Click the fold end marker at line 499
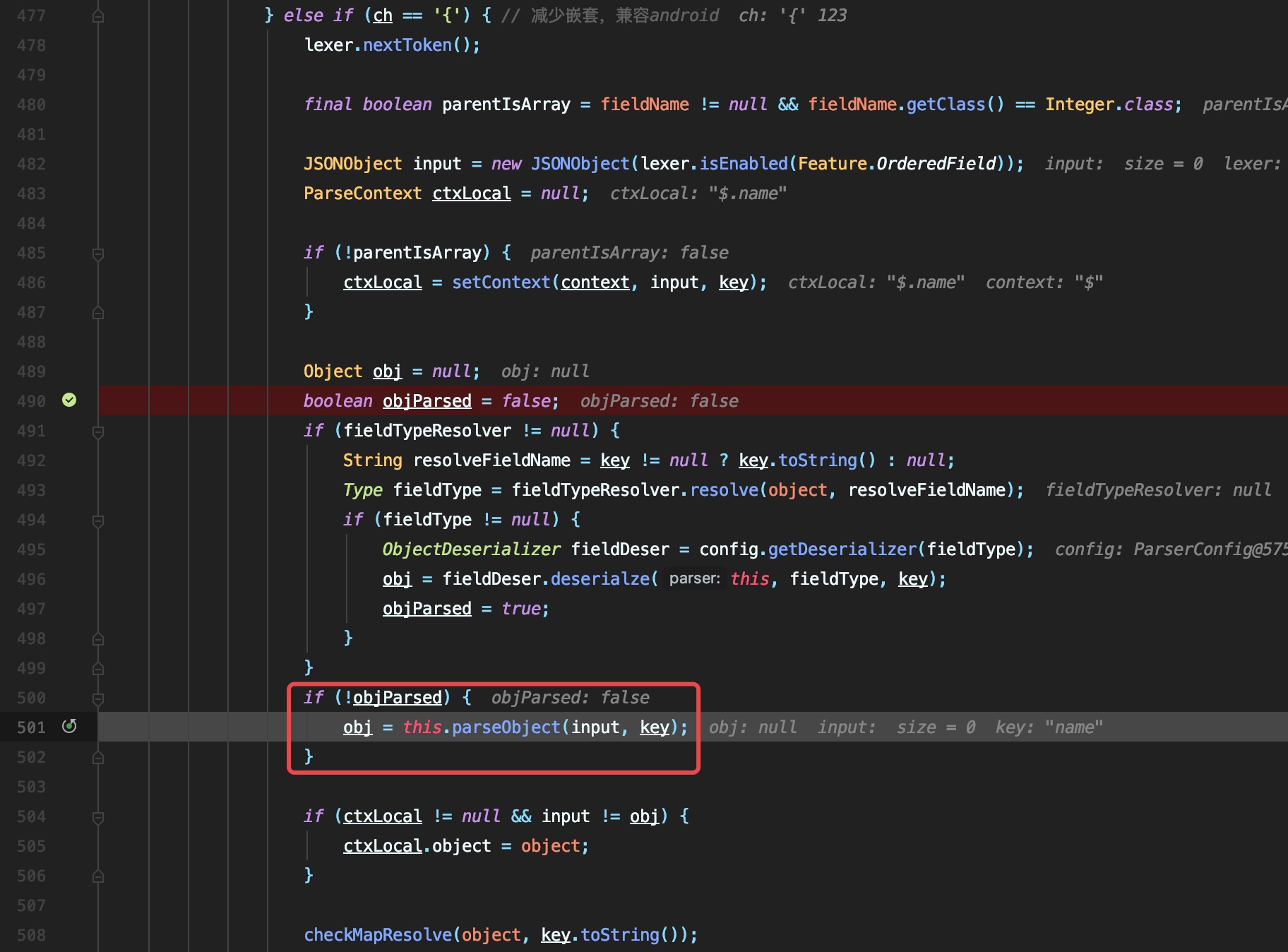 pos(98,668)
